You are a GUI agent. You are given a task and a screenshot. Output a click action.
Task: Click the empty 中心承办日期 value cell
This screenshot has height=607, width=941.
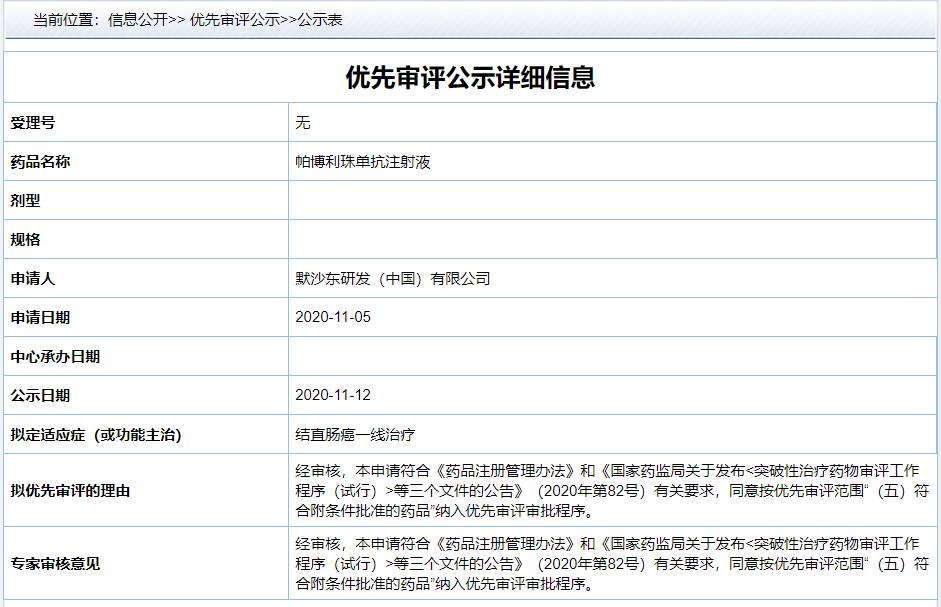pos(612,357)
